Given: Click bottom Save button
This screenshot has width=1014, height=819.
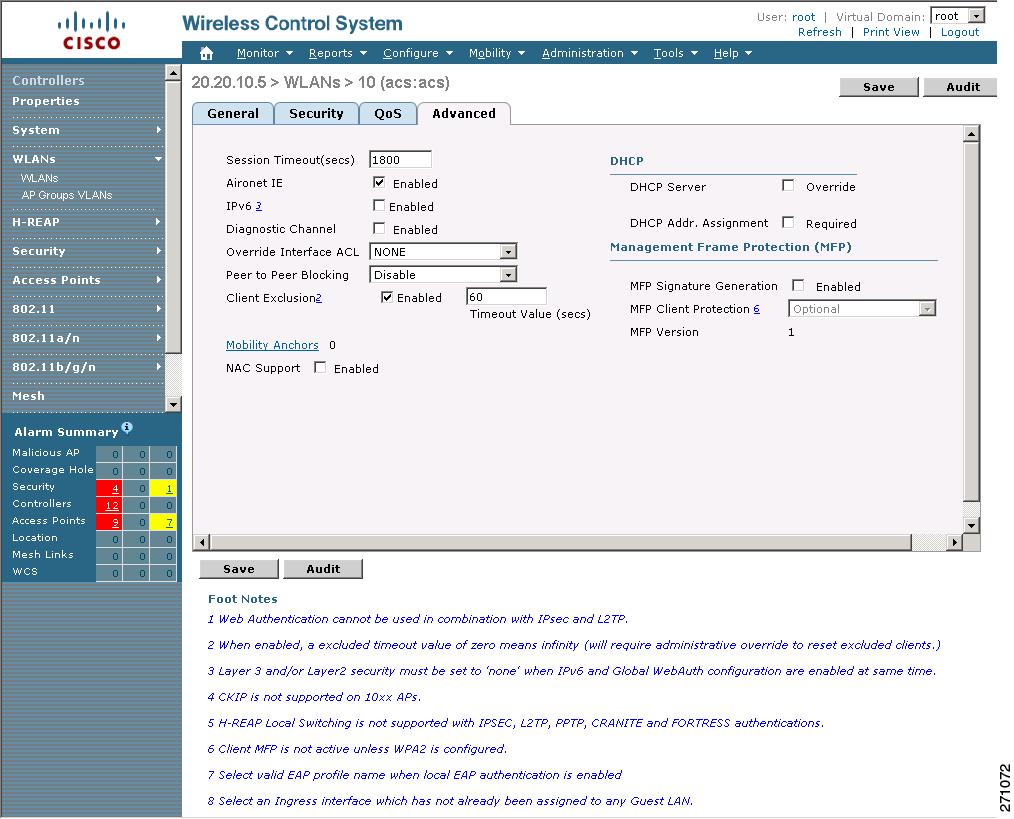Looking at the screenshot, I should (x=239, y=569).
